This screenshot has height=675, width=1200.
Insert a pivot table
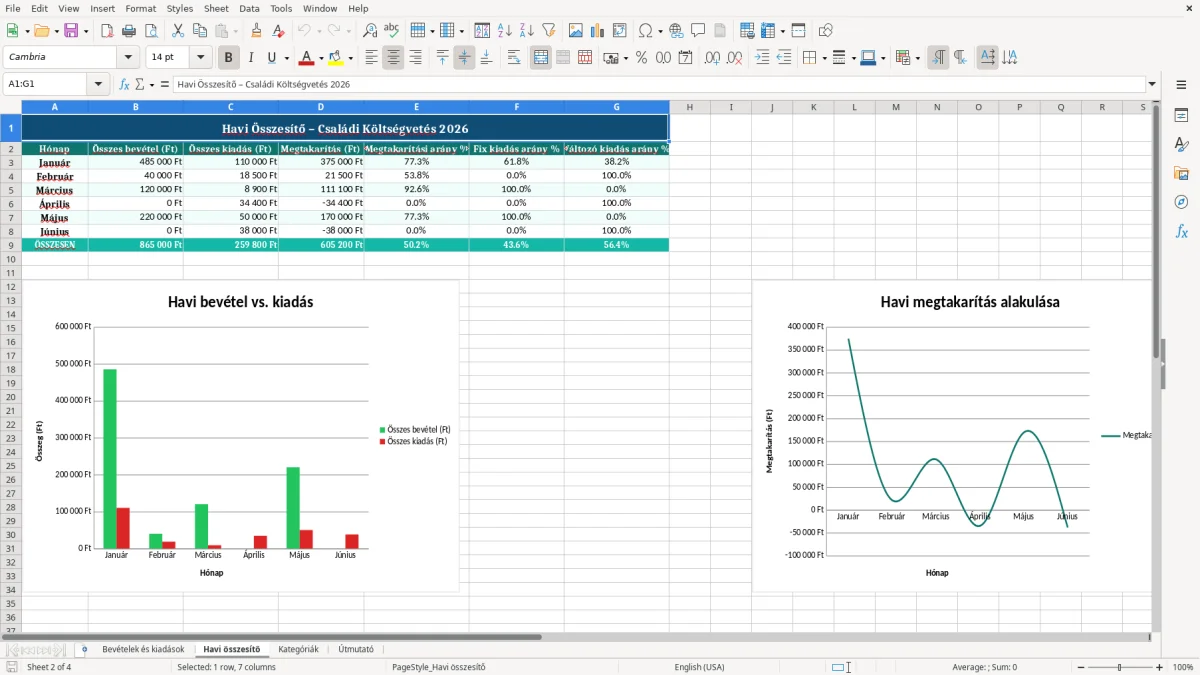[619, 31]
